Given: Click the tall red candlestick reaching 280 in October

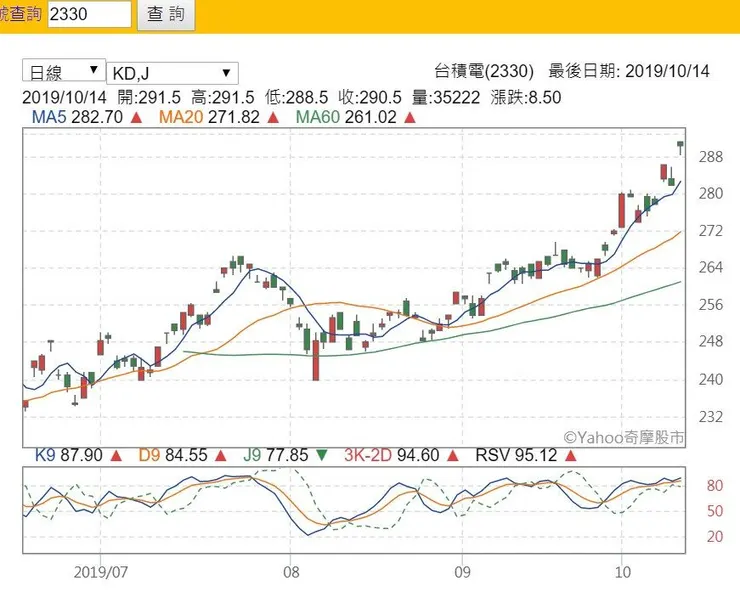Looking at the screenshot, I should (622, 210).
